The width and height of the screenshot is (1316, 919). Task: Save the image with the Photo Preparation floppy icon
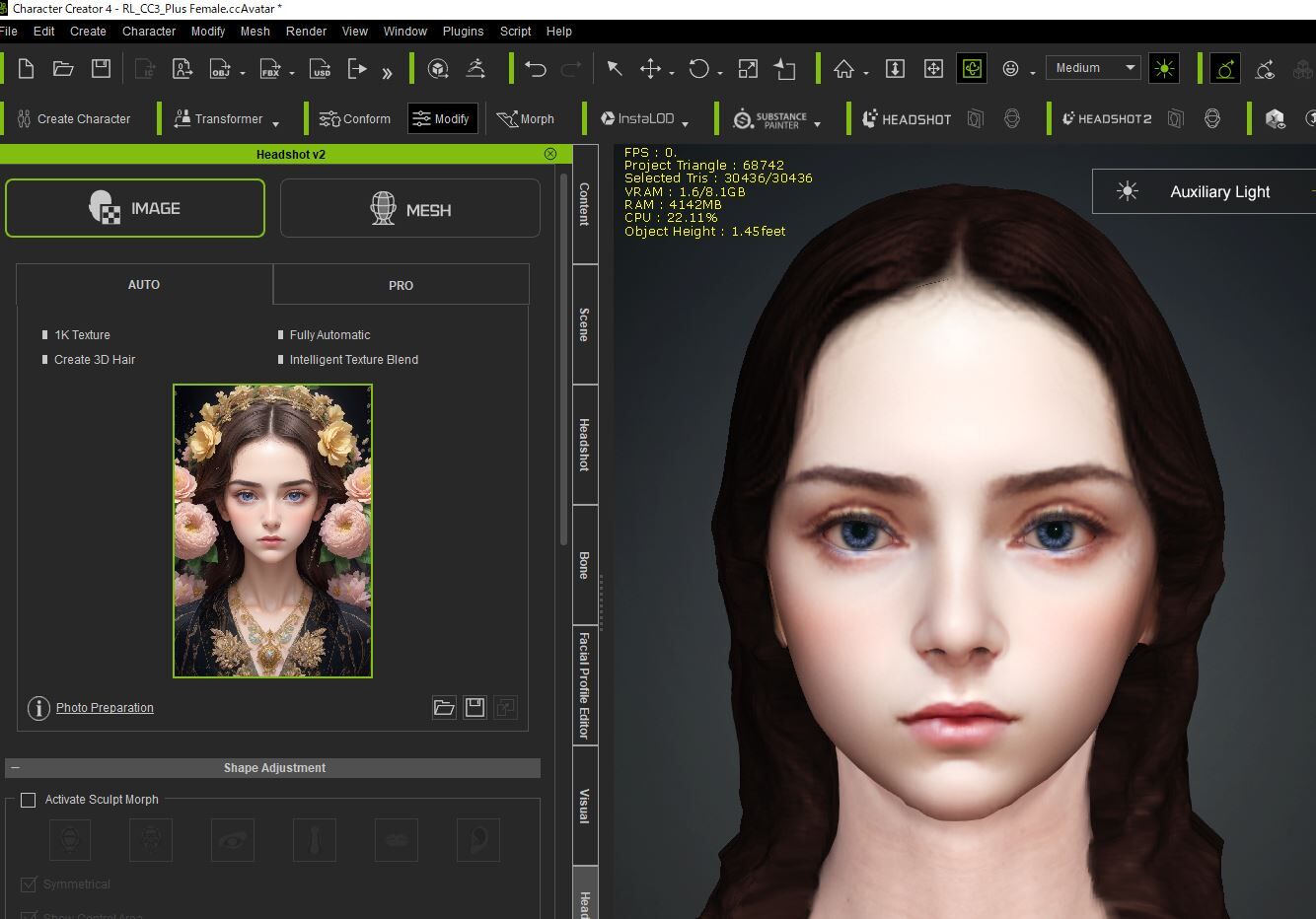[475, 707]
